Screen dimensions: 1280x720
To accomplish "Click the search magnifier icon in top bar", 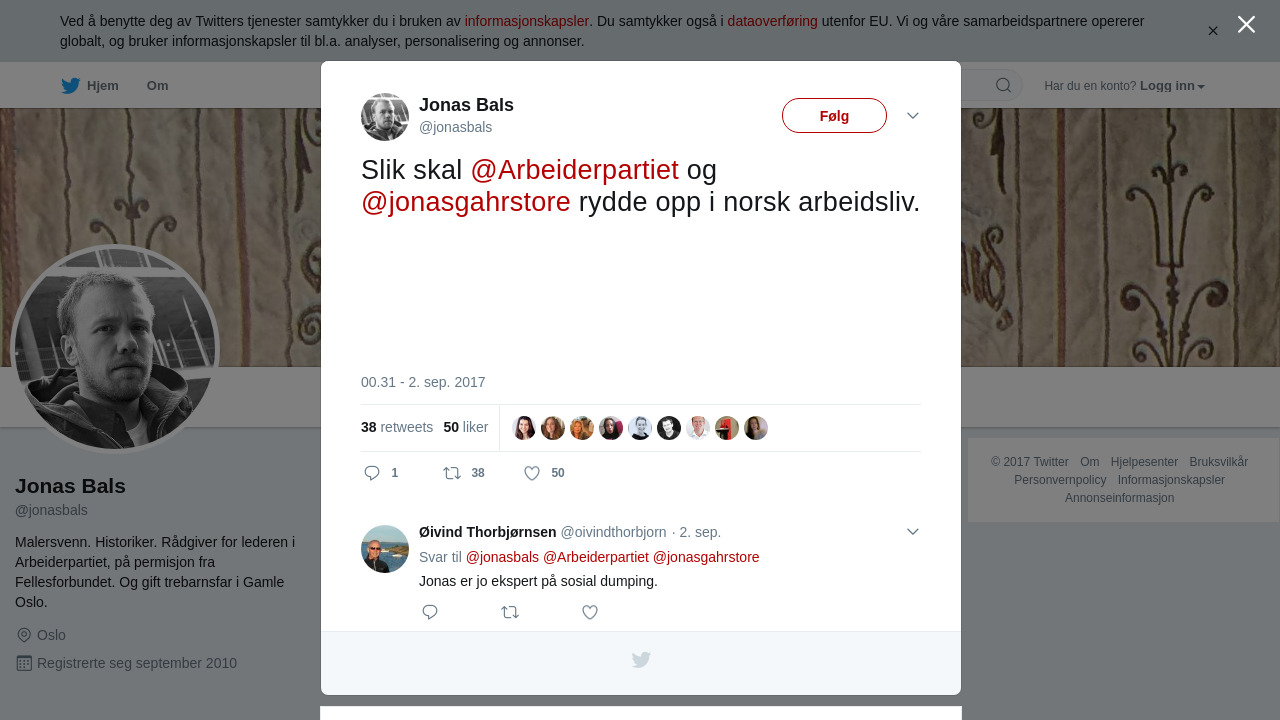I will point(1003,85).
